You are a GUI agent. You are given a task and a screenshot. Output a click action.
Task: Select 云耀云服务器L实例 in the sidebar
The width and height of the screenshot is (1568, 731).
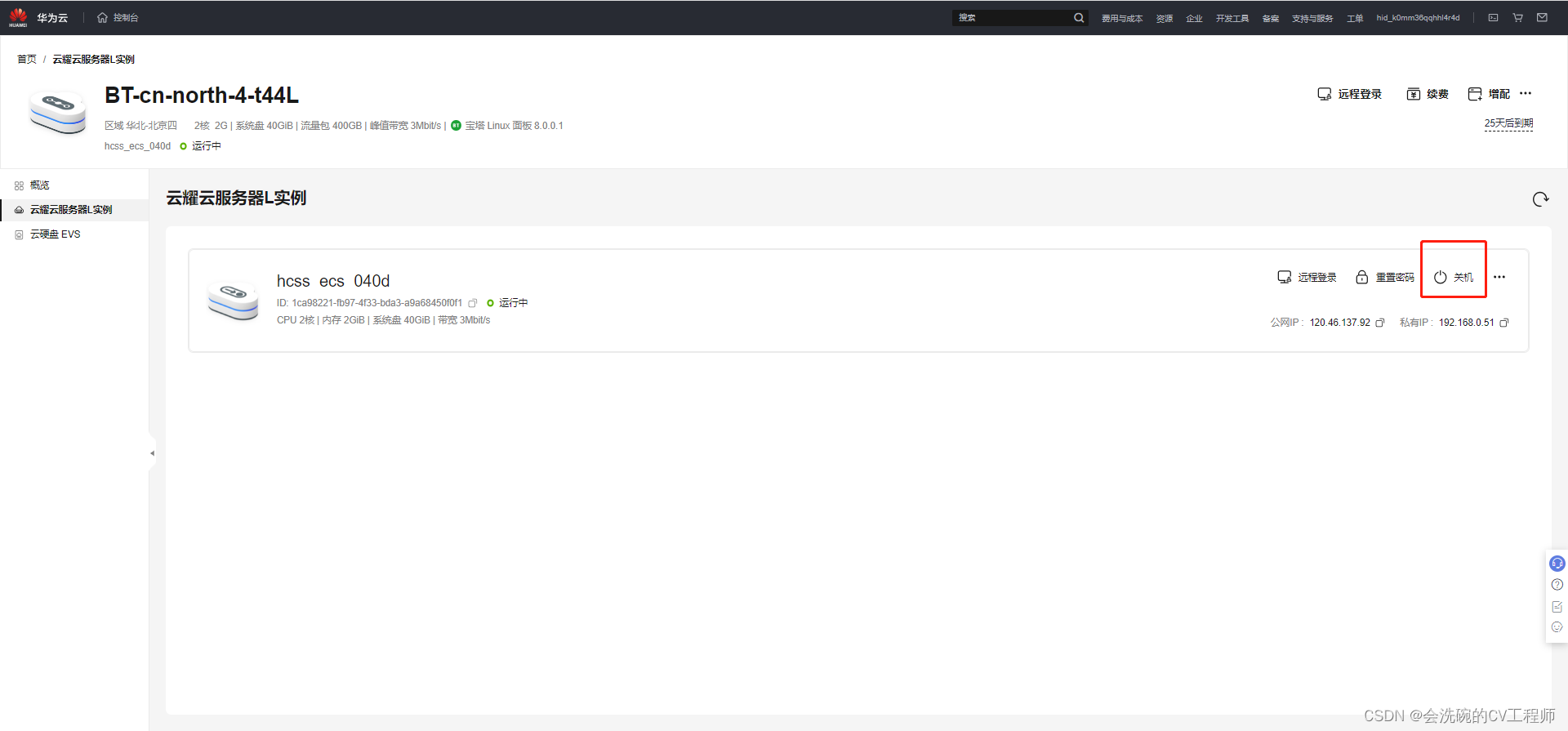coord(71,210)
